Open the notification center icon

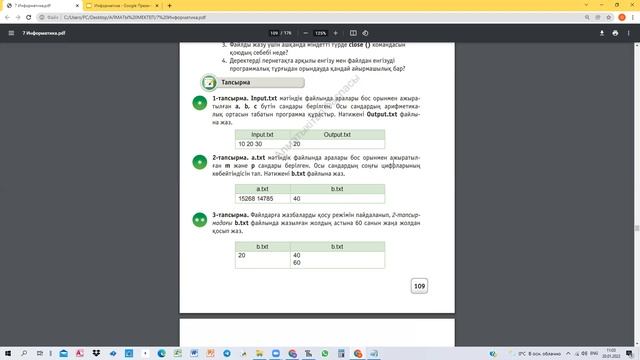pos(629,353)
